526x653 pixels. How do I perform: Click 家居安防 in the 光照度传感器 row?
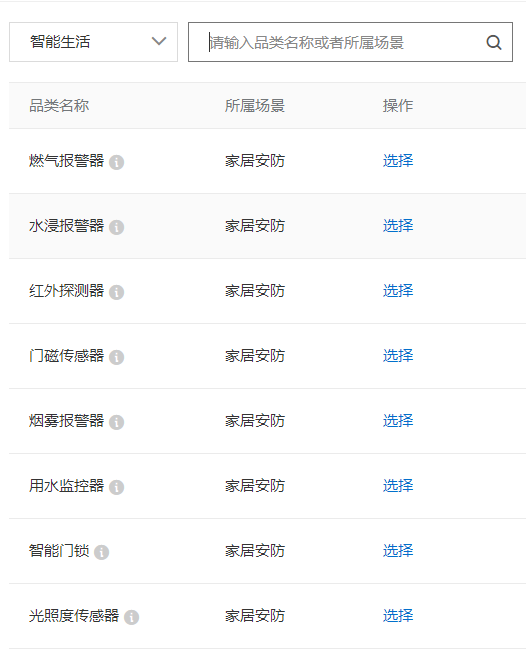(255, 616)
